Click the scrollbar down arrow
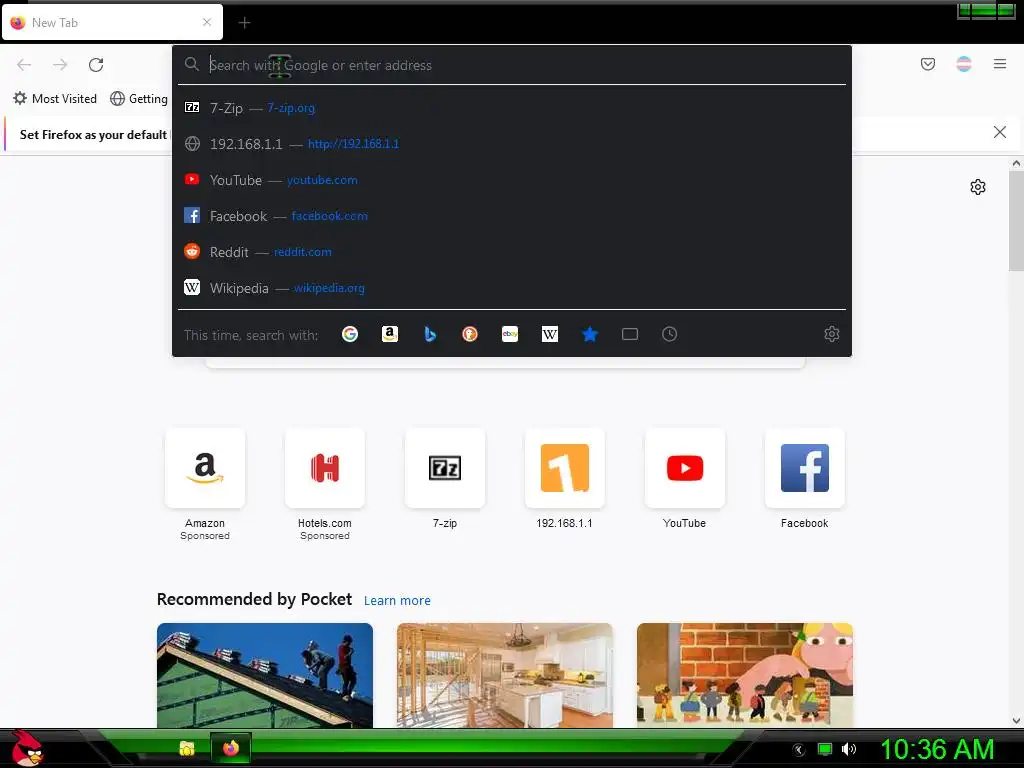This screenshot has height=768, width=1024. [x=1016, y=721]
